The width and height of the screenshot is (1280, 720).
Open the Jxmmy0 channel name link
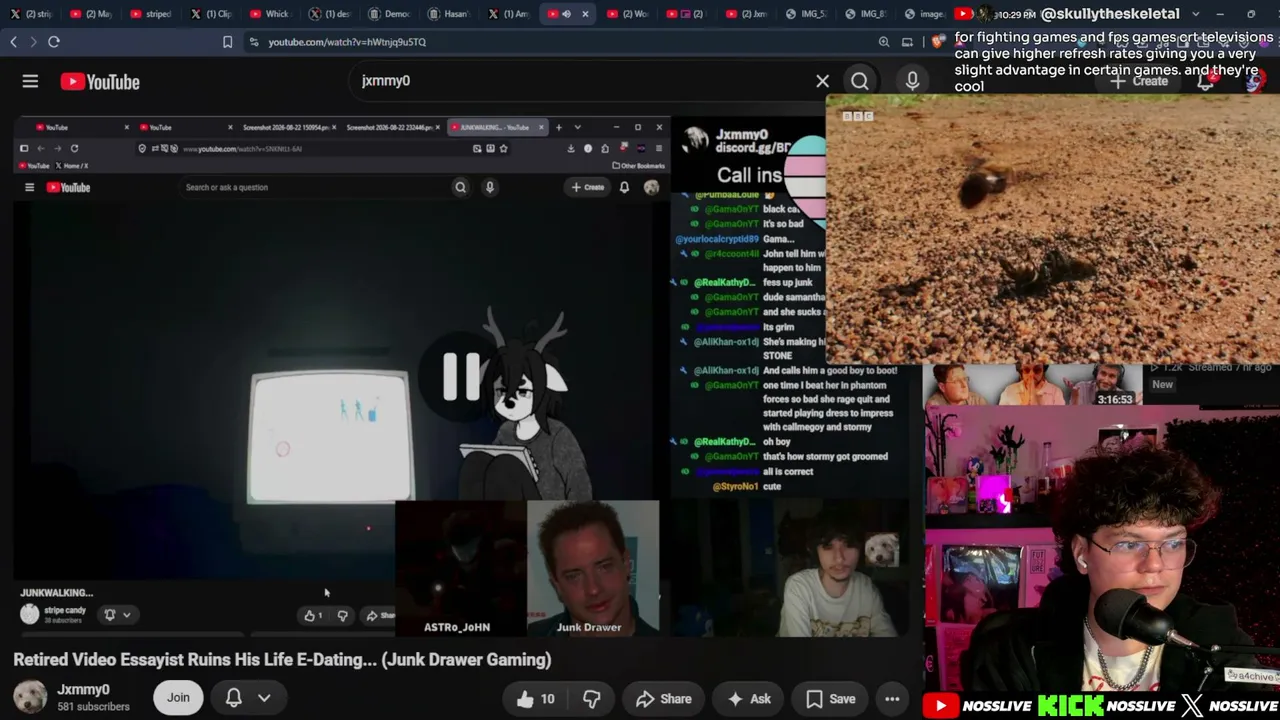coord(83,689)
